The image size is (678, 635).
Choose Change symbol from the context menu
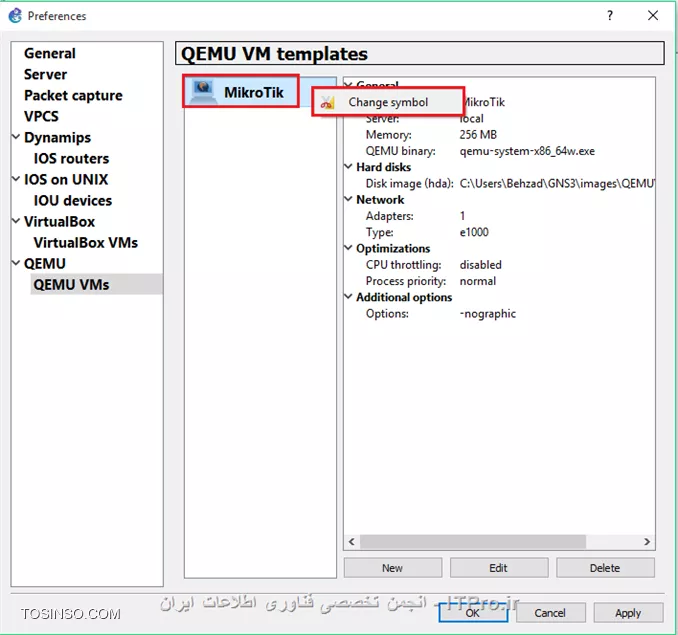[x=388, y=102]
